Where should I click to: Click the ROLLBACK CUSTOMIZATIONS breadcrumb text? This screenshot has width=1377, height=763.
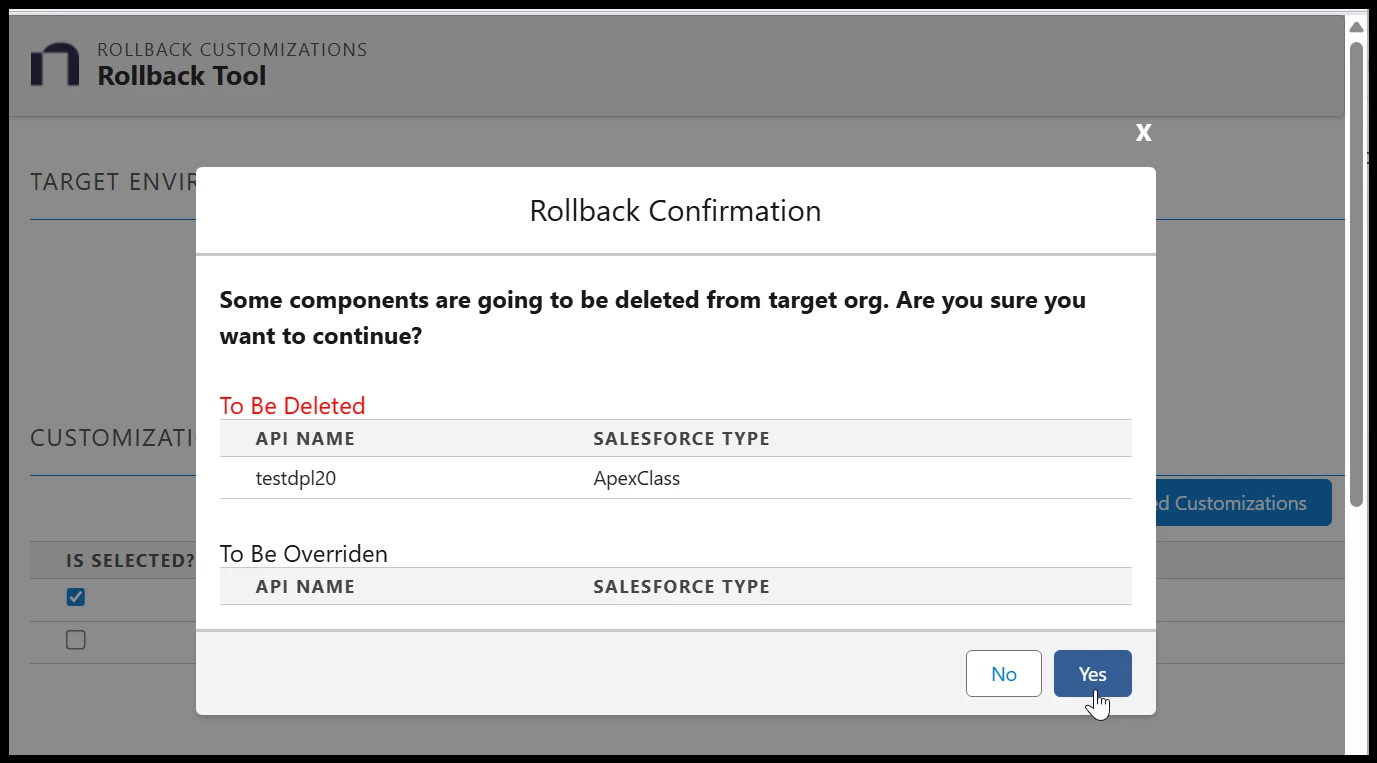(x=231, y=48)
